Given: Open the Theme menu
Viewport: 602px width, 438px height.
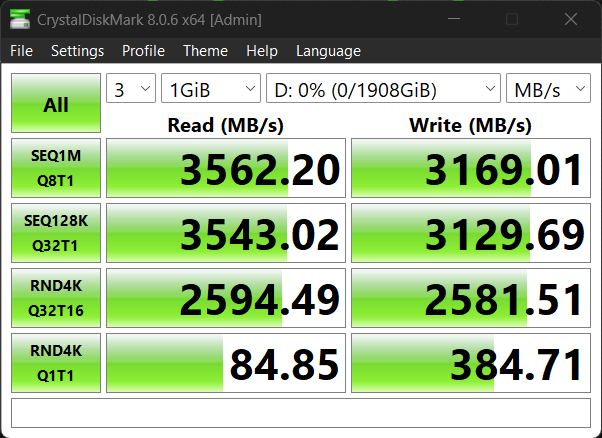Looking at the screenshot, I should (205, 51).
